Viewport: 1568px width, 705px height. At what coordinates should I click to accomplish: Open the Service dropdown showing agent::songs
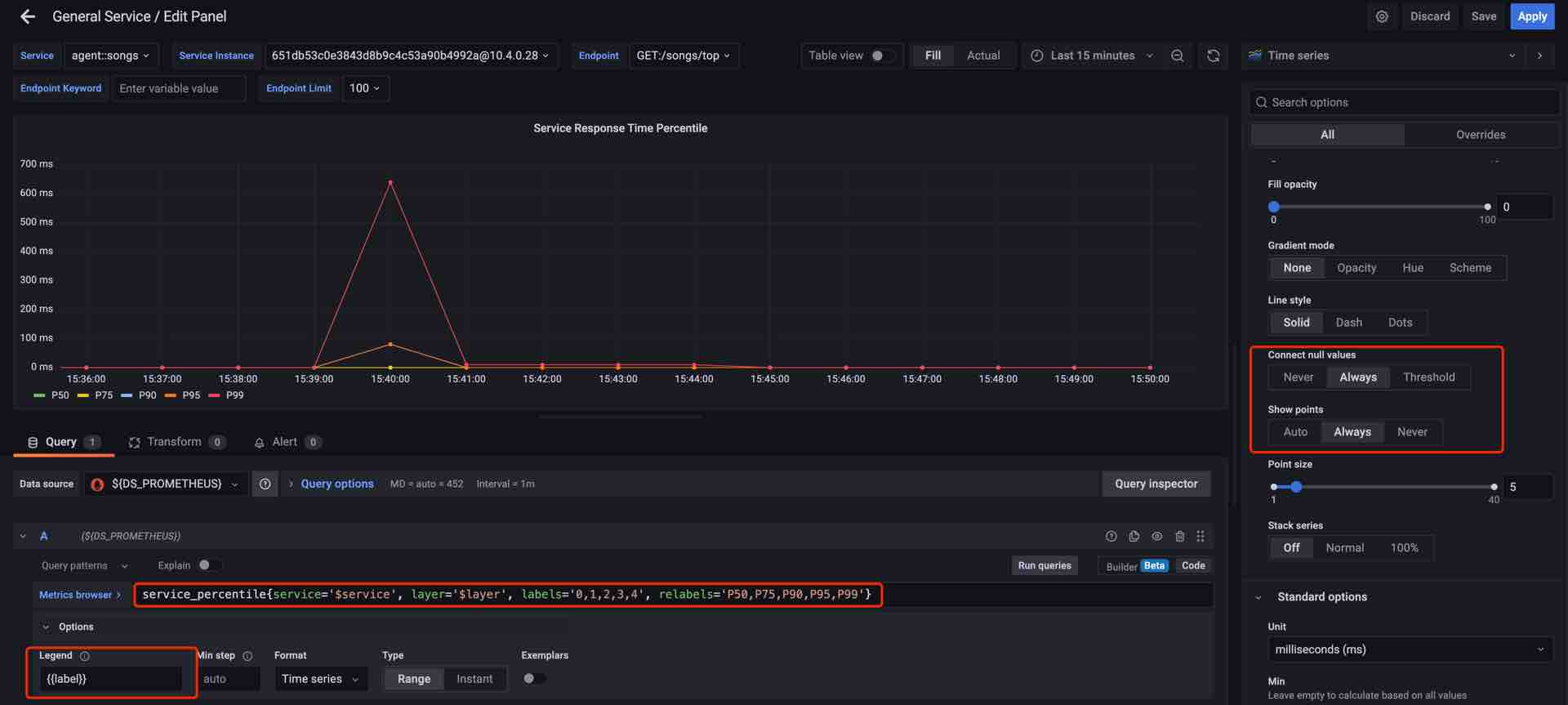pos(110,56)
